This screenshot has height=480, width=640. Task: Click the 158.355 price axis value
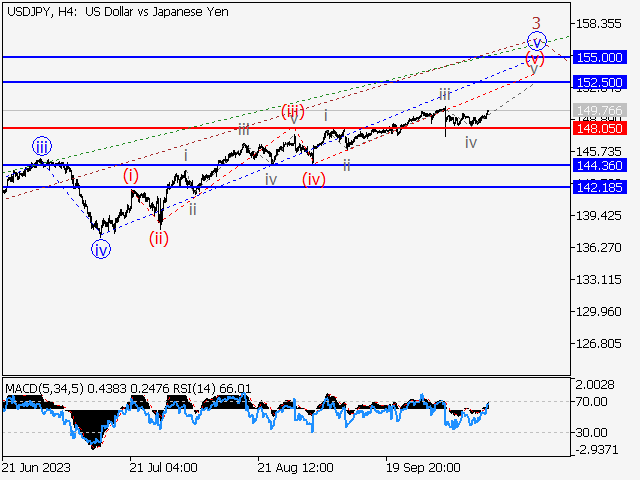point(598,24)
